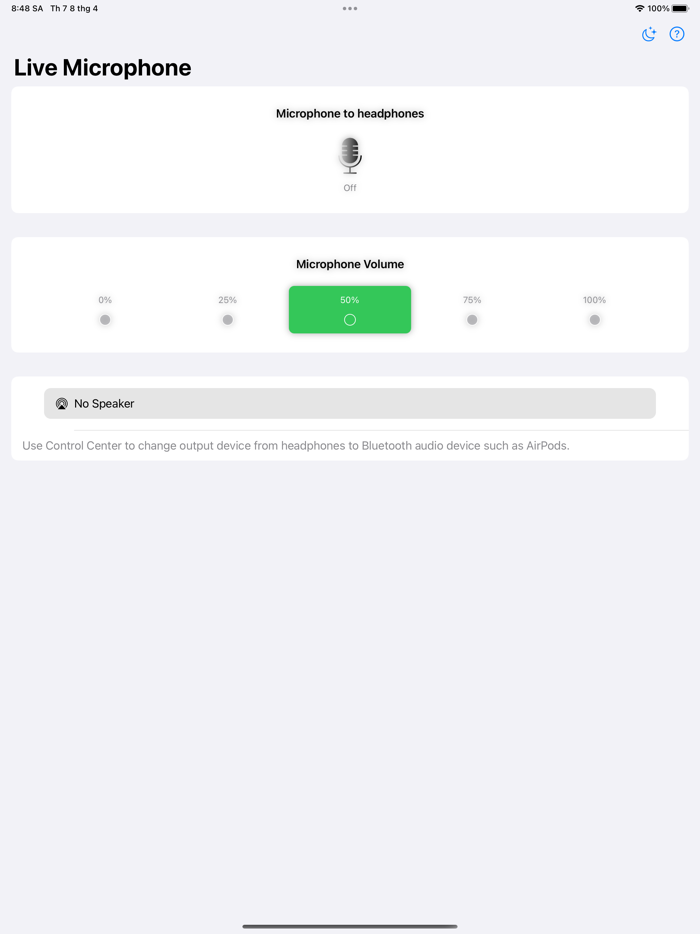Tap the home indicator bar at bottom
Image resolution: width=700 pixels, height=934 pixels.
[x=350, y=926]
